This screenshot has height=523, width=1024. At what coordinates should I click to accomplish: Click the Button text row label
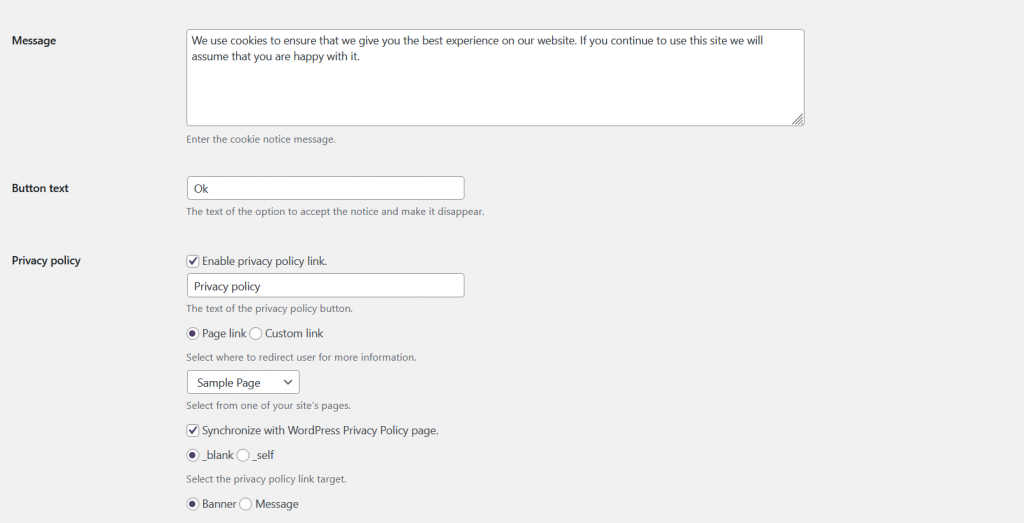(x=40, y=188)
